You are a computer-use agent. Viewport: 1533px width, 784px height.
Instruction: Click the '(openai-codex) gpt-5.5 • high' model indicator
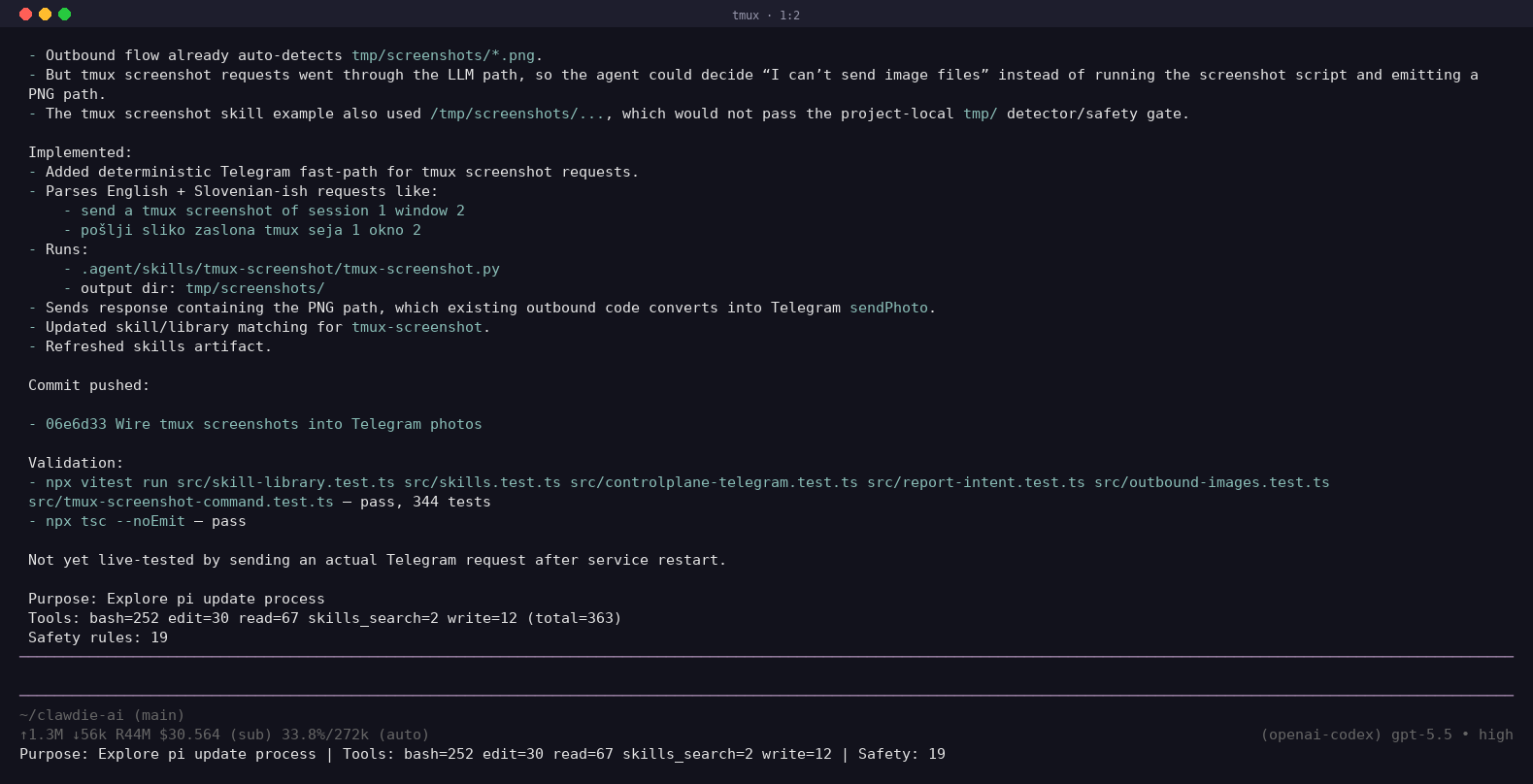point(1386,735)
